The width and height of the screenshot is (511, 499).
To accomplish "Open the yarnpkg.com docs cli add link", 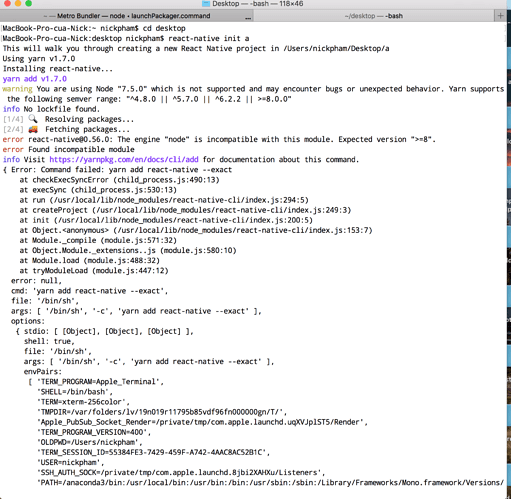I will pos(124,159).
